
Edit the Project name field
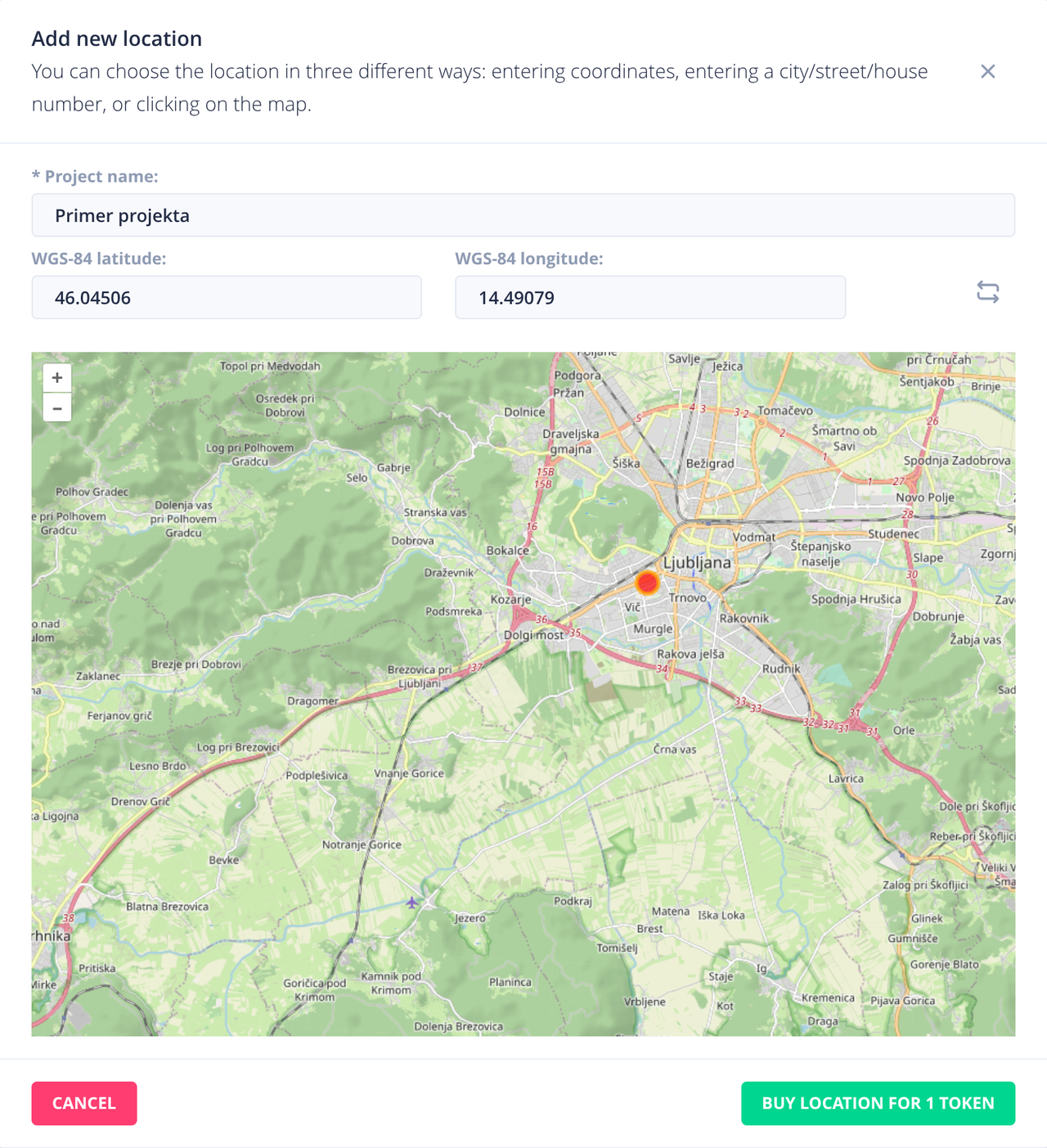tap(522, 215)
